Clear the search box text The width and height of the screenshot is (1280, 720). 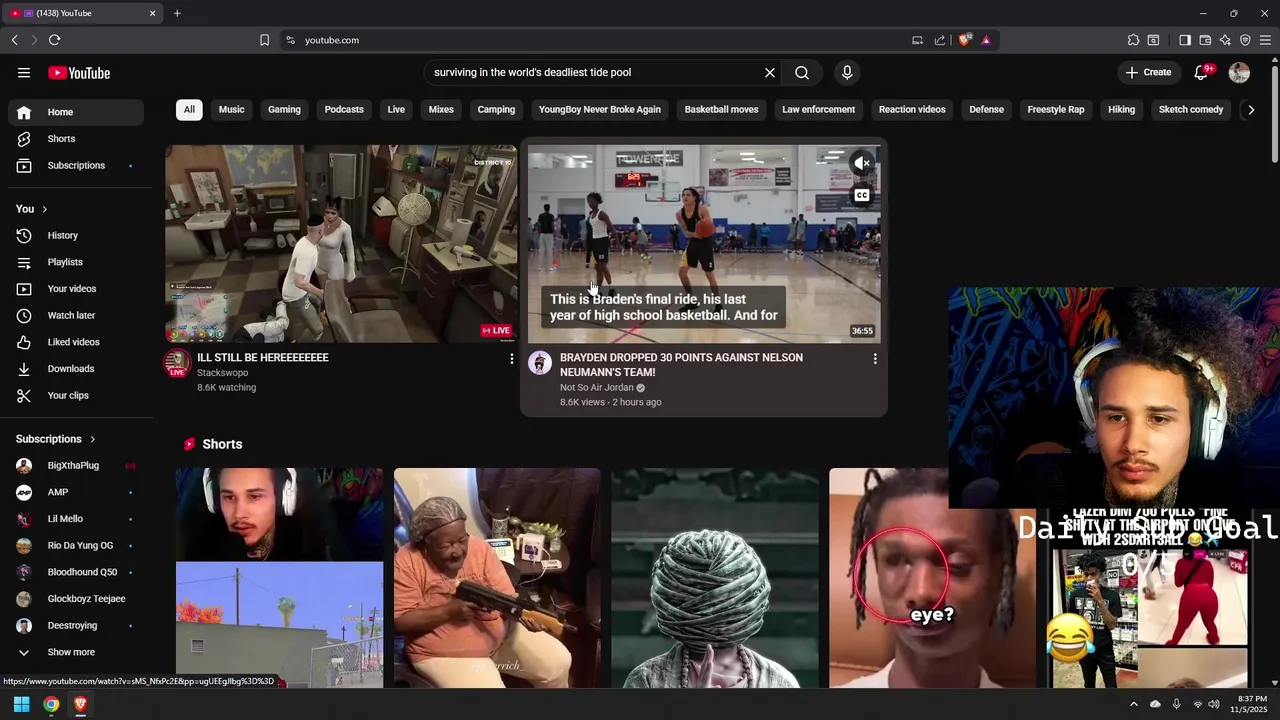coord(770,73)
